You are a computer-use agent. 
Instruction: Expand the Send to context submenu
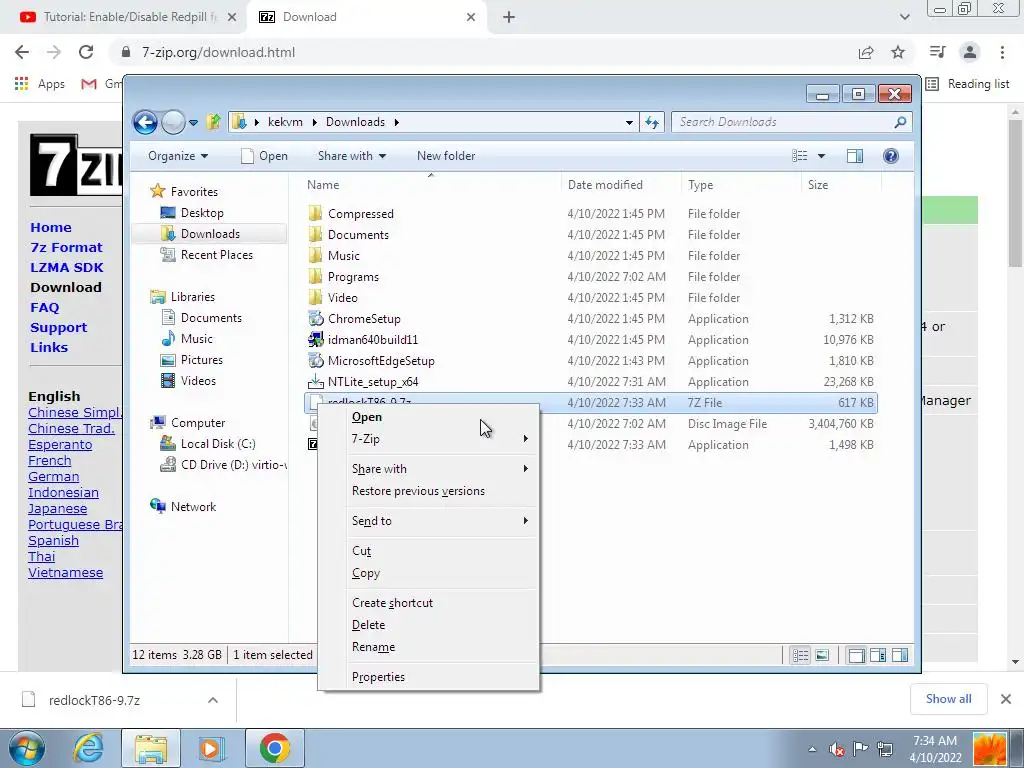tap(526, 520)
